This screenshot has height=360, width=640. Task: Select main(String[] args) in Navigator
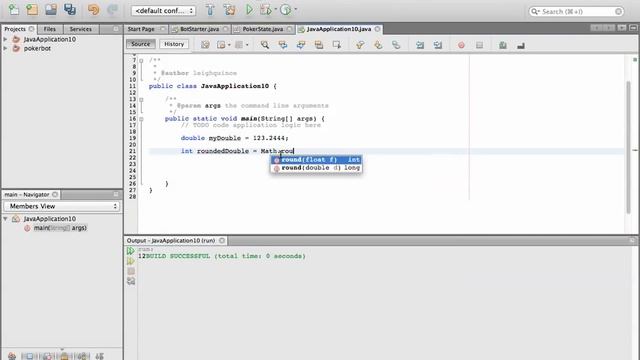(60, 228)
